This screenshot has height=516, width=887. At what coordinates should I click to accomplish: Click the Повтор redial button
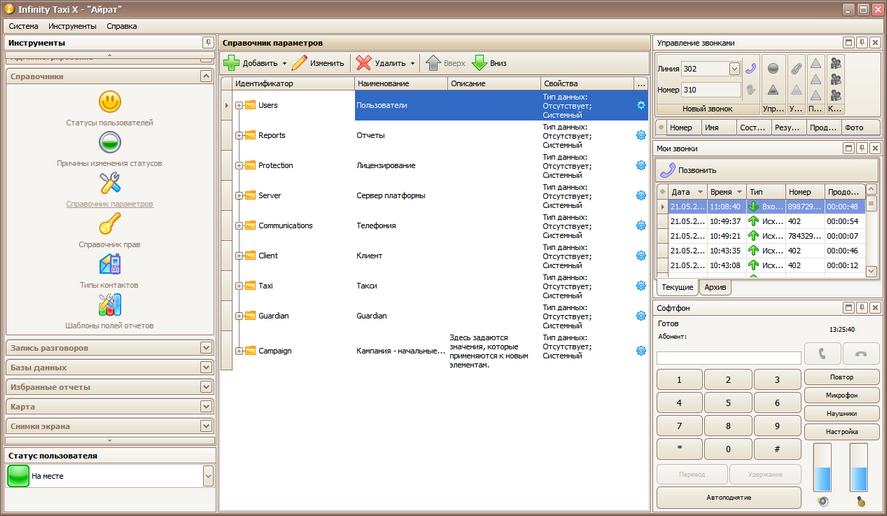[x=842, y=377]
